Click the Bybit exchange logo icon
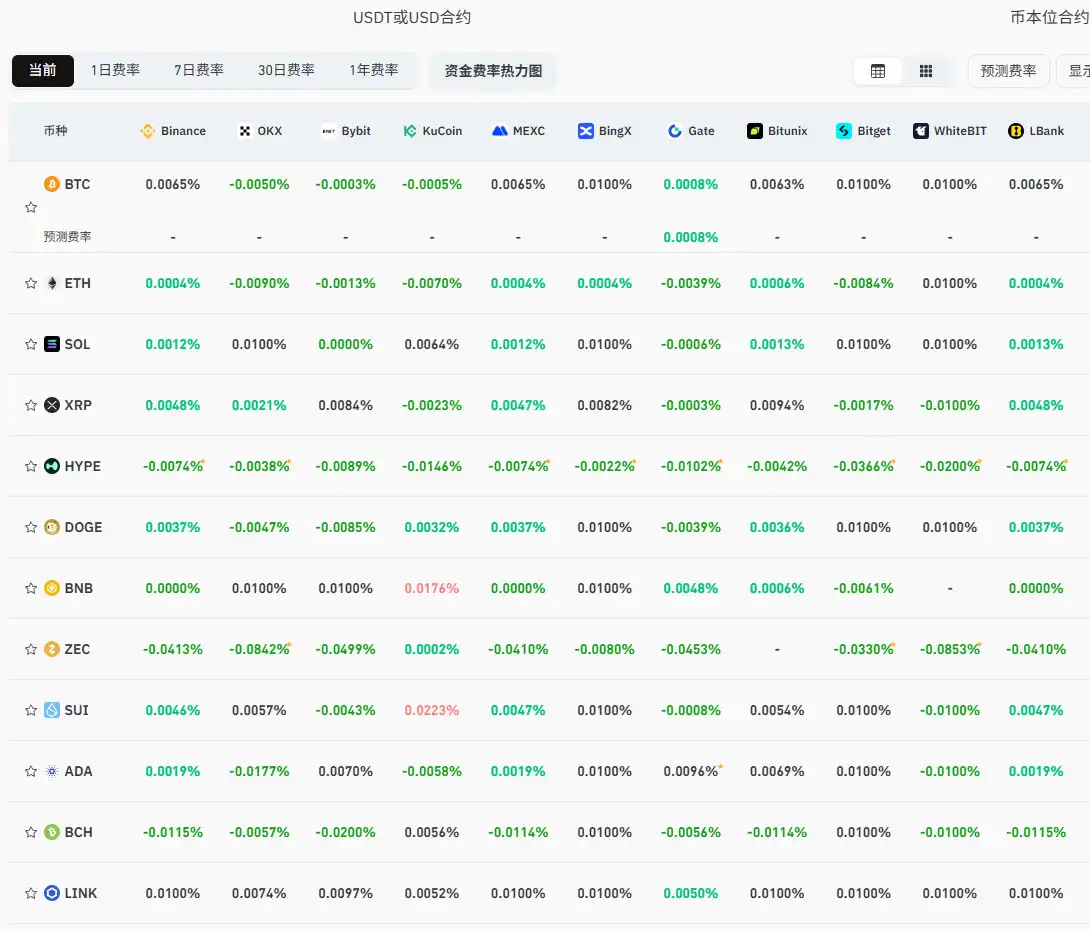This screenshot has width=1090, height=931. (x=329, y=131)
